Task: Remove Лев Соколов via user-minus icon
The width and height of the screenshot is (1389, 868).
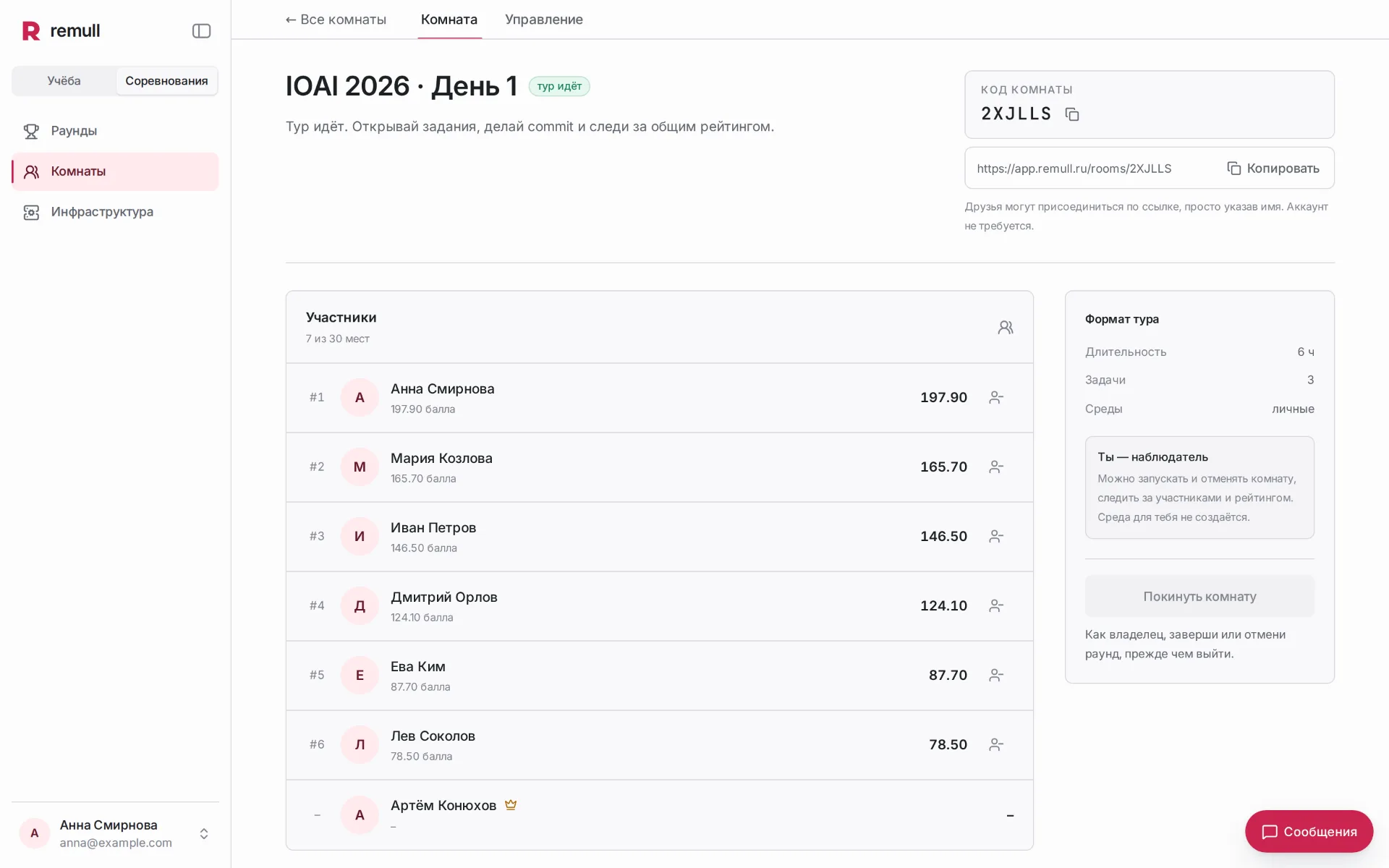Action: pyautogui.click(x=996, y=744)
